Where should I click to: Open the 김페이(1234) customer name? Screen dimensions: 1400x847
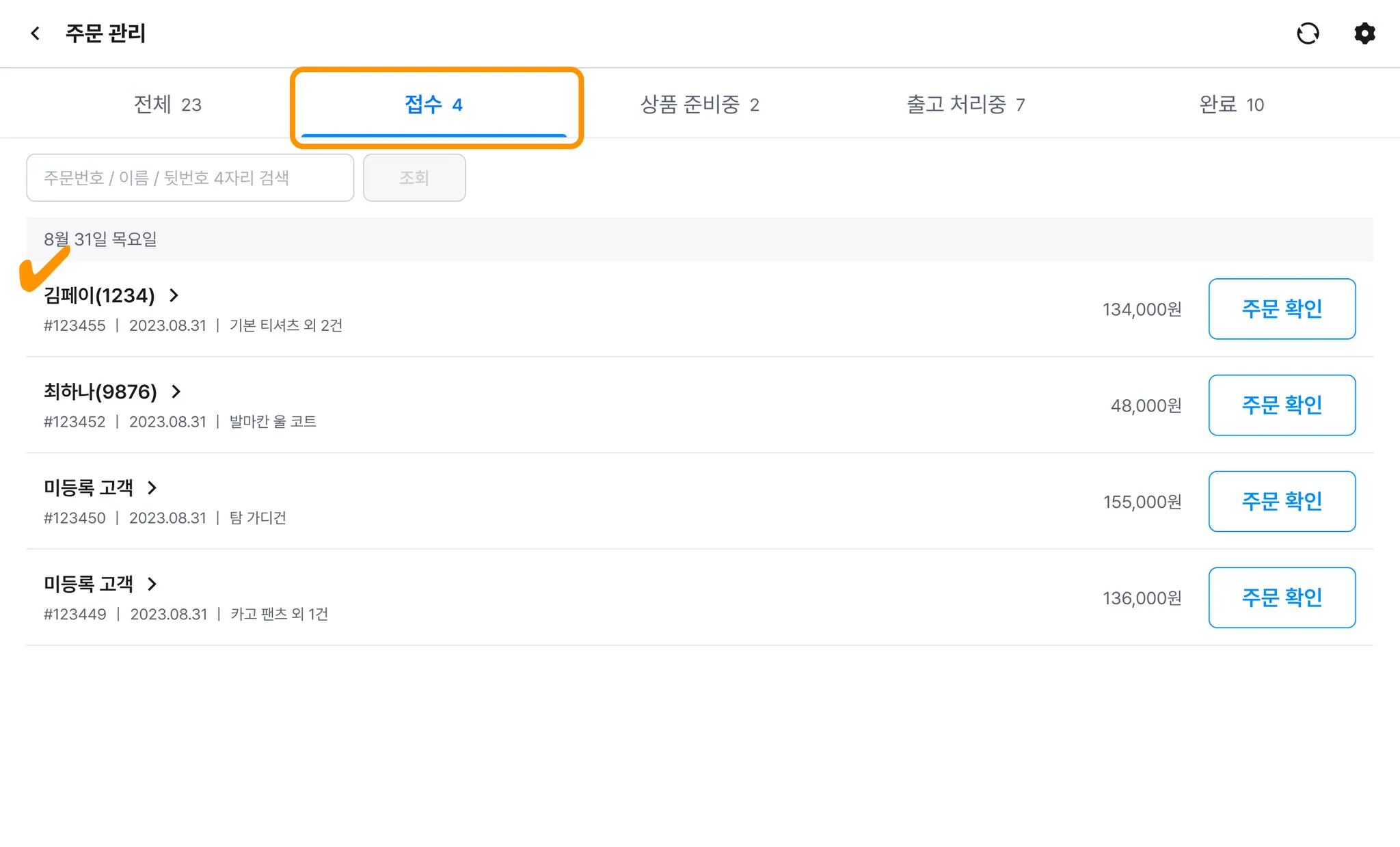(100, 295)
